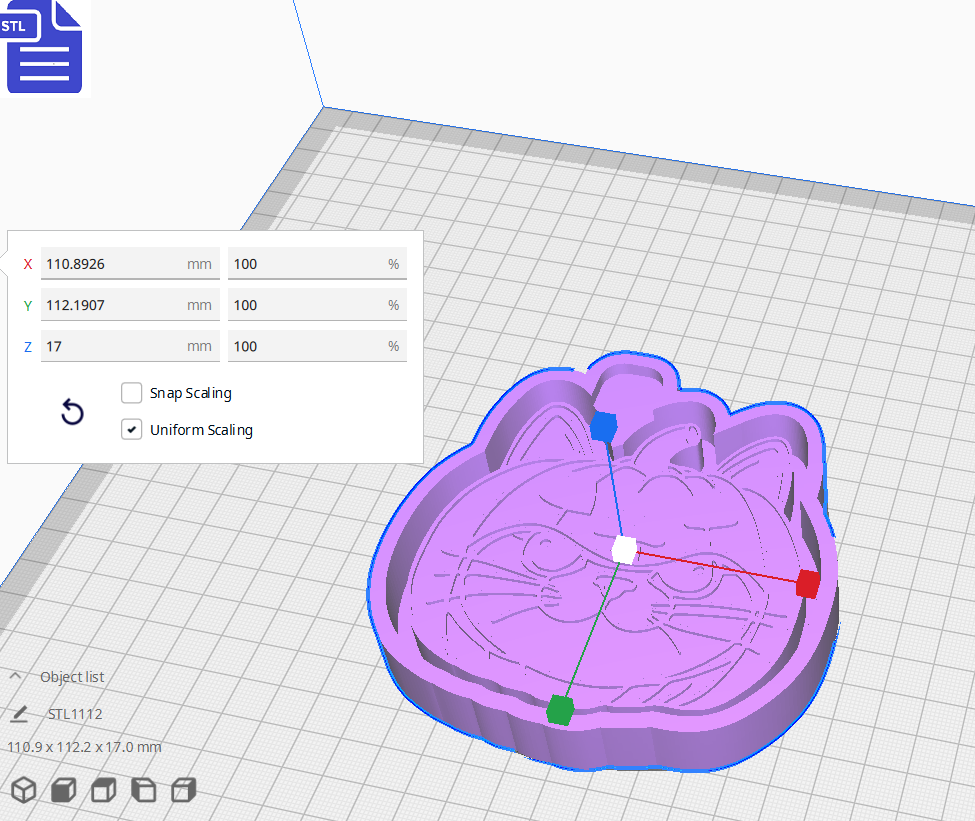
Task: Reset scaling using the circular arrow icon
Action: coord(71,412)
